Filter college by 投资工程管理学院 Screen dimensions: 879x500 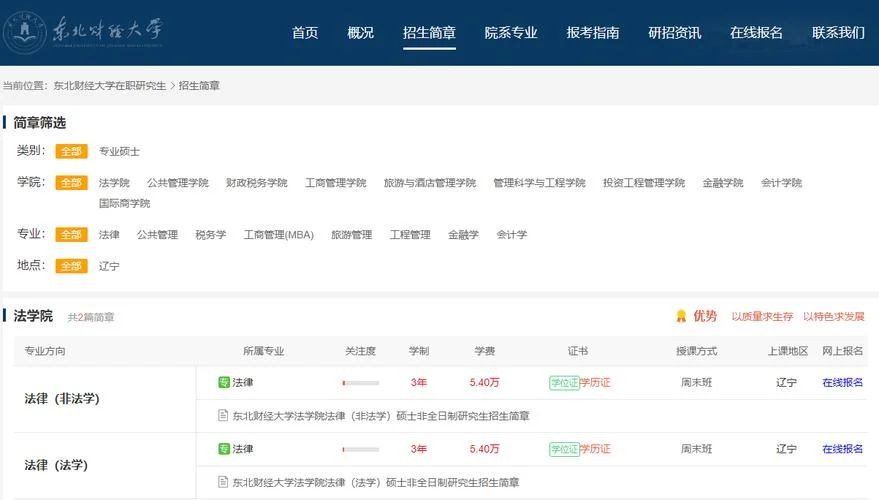pos(644,183)
